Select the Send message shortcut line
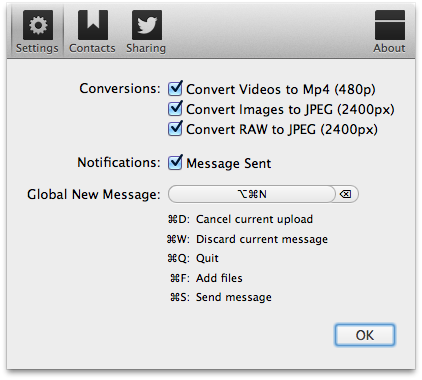This screenshot has height=380, width=422. [x=221, y=297]
